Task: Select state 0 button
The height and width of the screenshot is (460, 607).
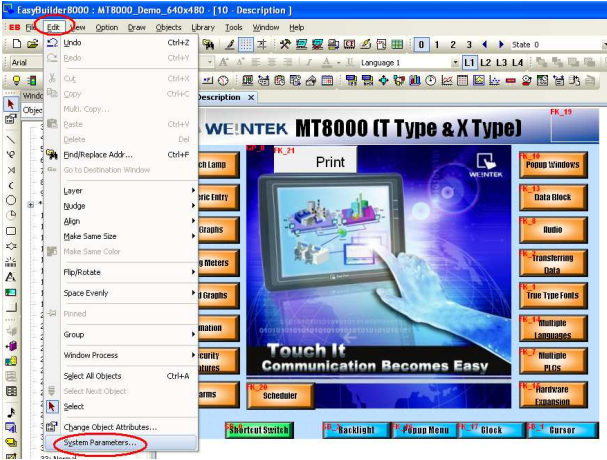Action: pos(421,45)
